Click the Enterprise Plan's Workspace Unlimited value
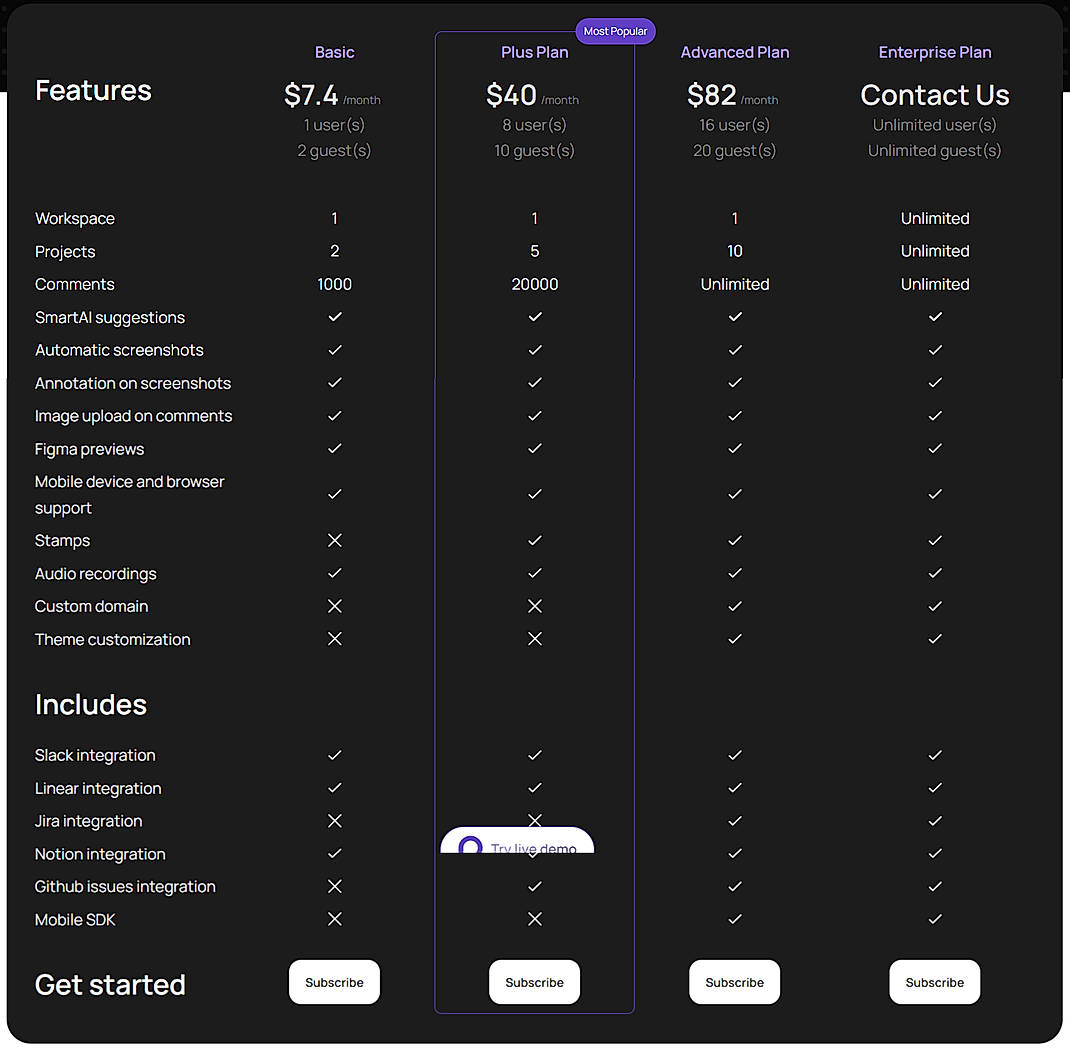Image resolution: width=1070 pixels, height=1053 pixels. tap(935, 218)
